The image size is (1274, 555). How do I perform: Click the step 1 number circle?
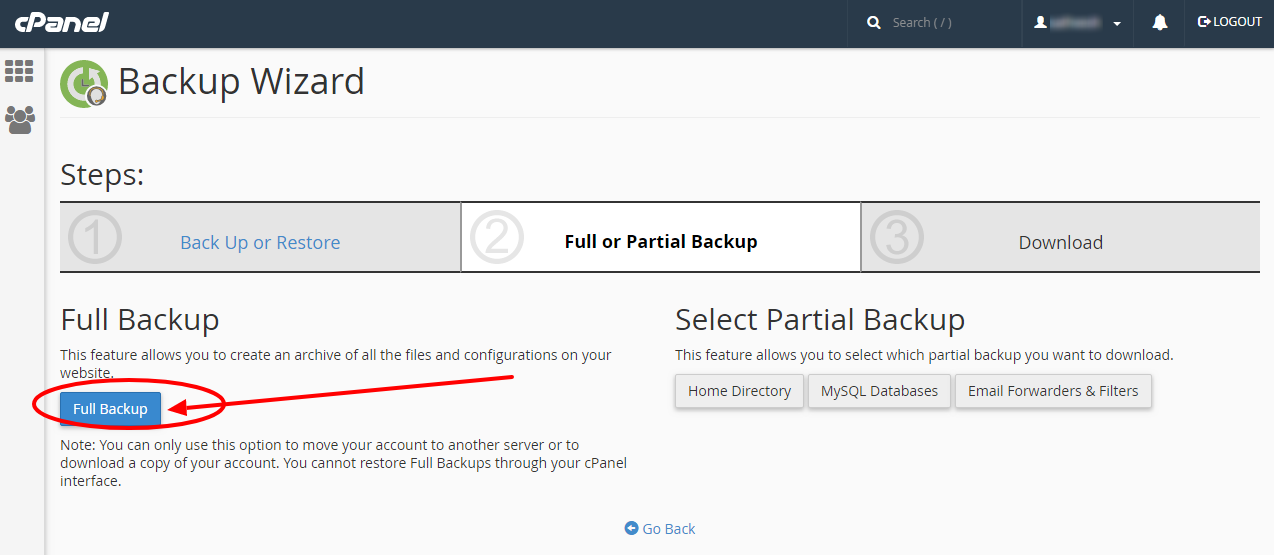coord(95,238)
